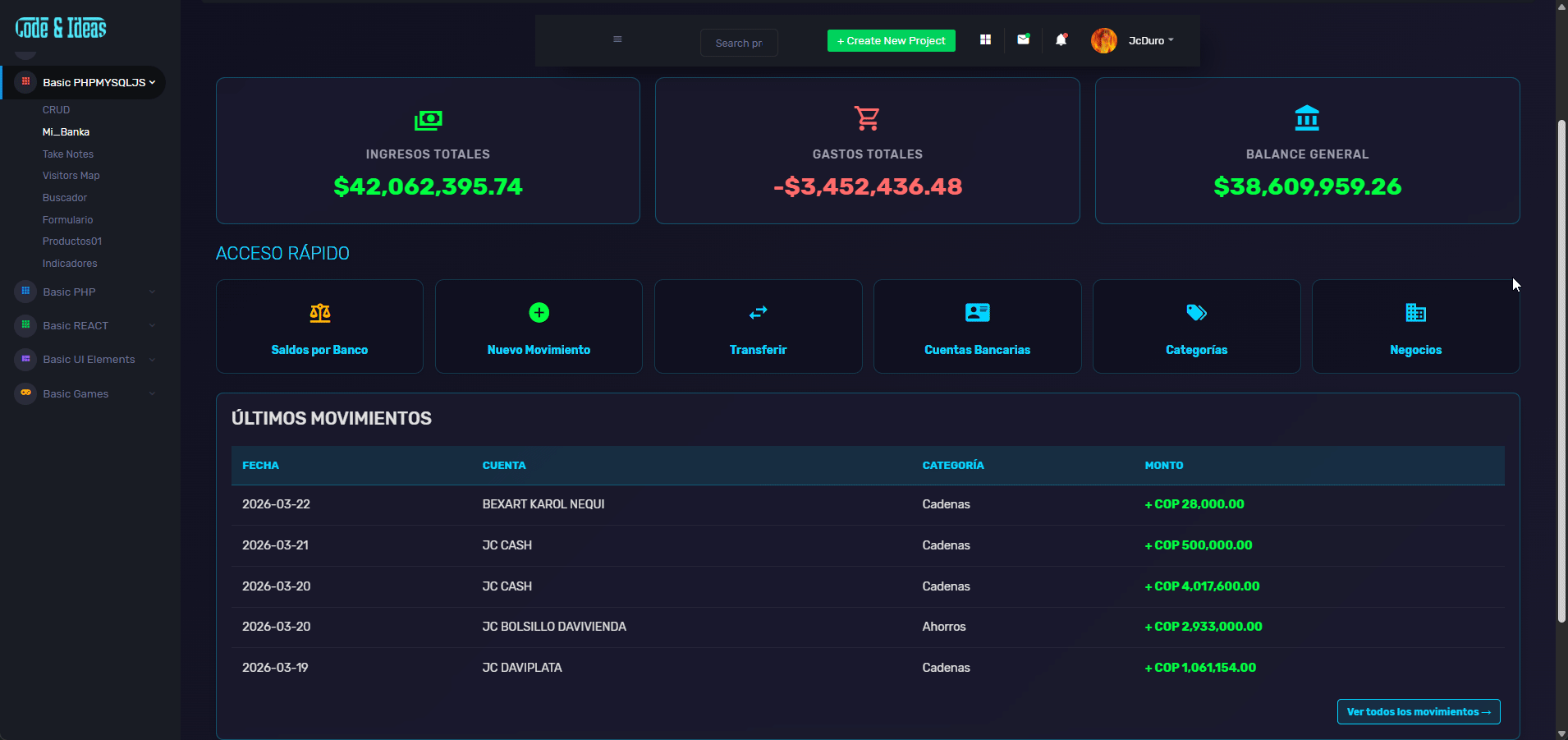Click the Categorías tags icon

[1196, 313]
